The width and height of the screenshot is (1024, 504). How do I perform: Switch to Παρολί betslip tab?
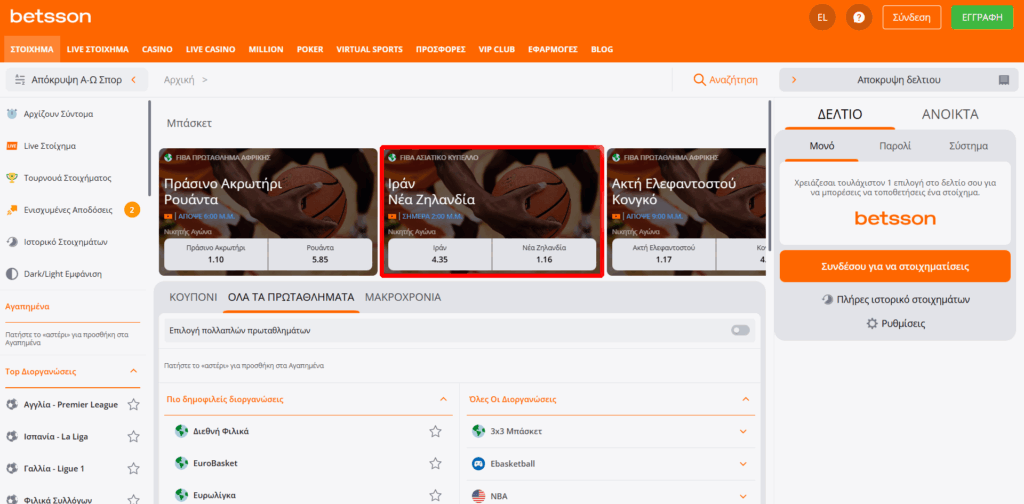(895, 146)
